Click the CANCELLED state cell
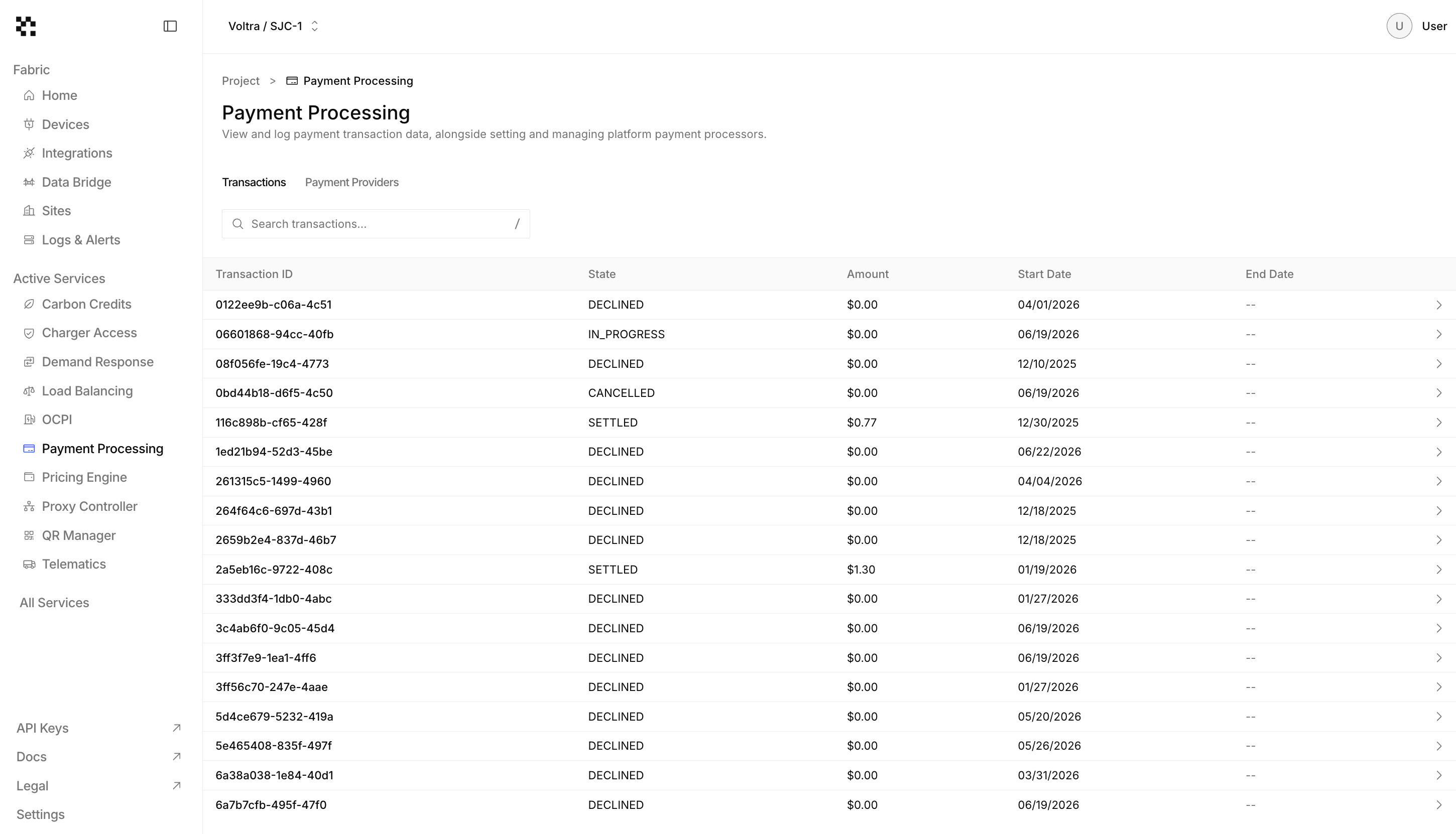Viewport: 1456px width, 834px height. click(621, 393)
